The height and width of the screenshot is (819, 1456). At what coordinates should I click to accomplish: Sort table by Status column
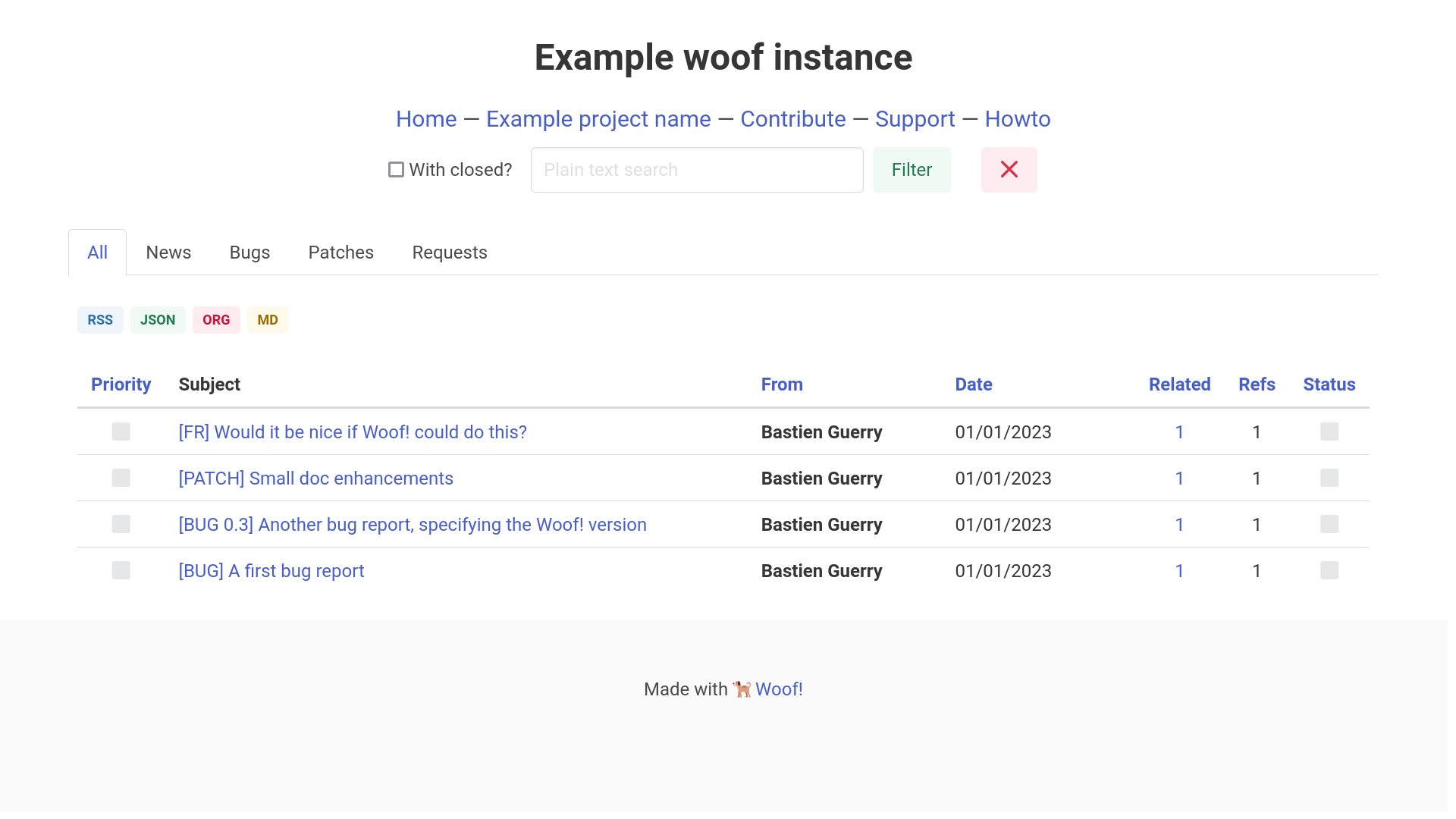(1329, 384)
